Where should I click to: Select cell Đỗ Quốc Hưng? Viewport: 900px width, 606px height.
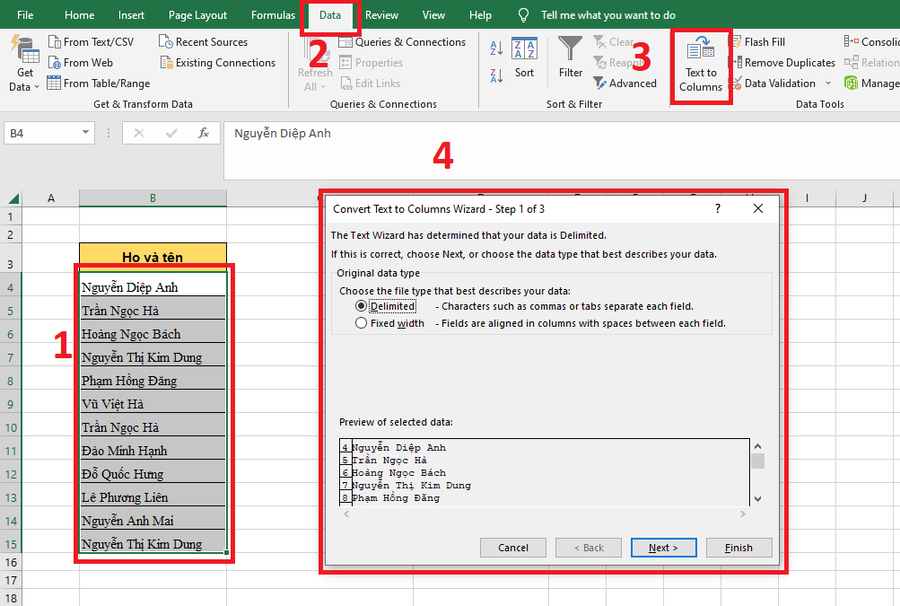[x=153, y=474]
